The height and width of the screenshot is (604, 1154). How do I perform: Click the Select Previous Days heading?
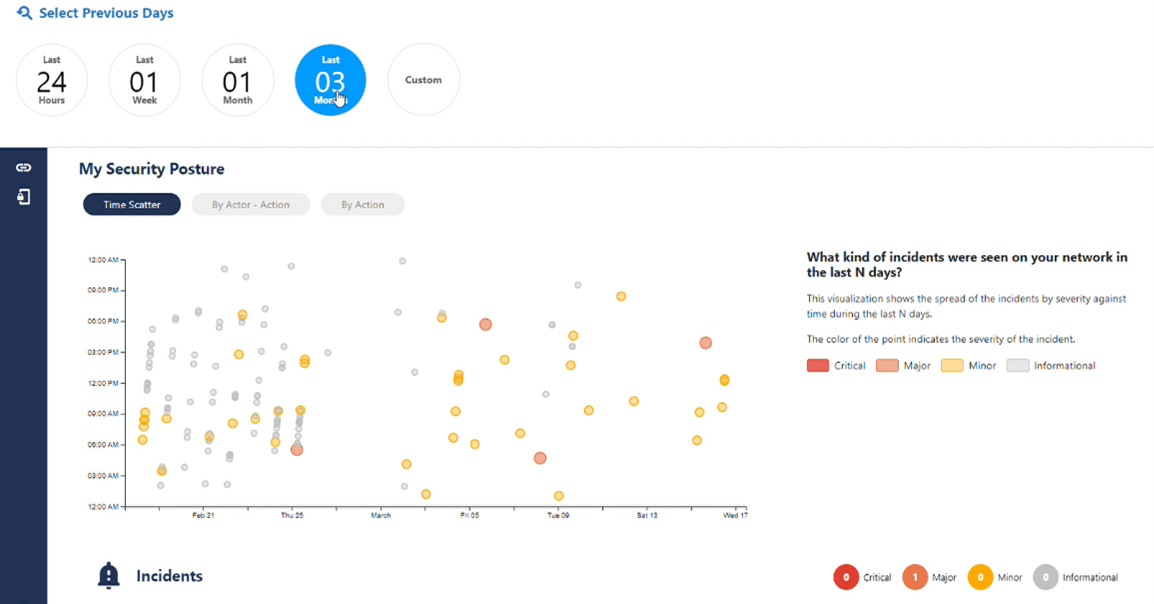click(x=106, y=13)
